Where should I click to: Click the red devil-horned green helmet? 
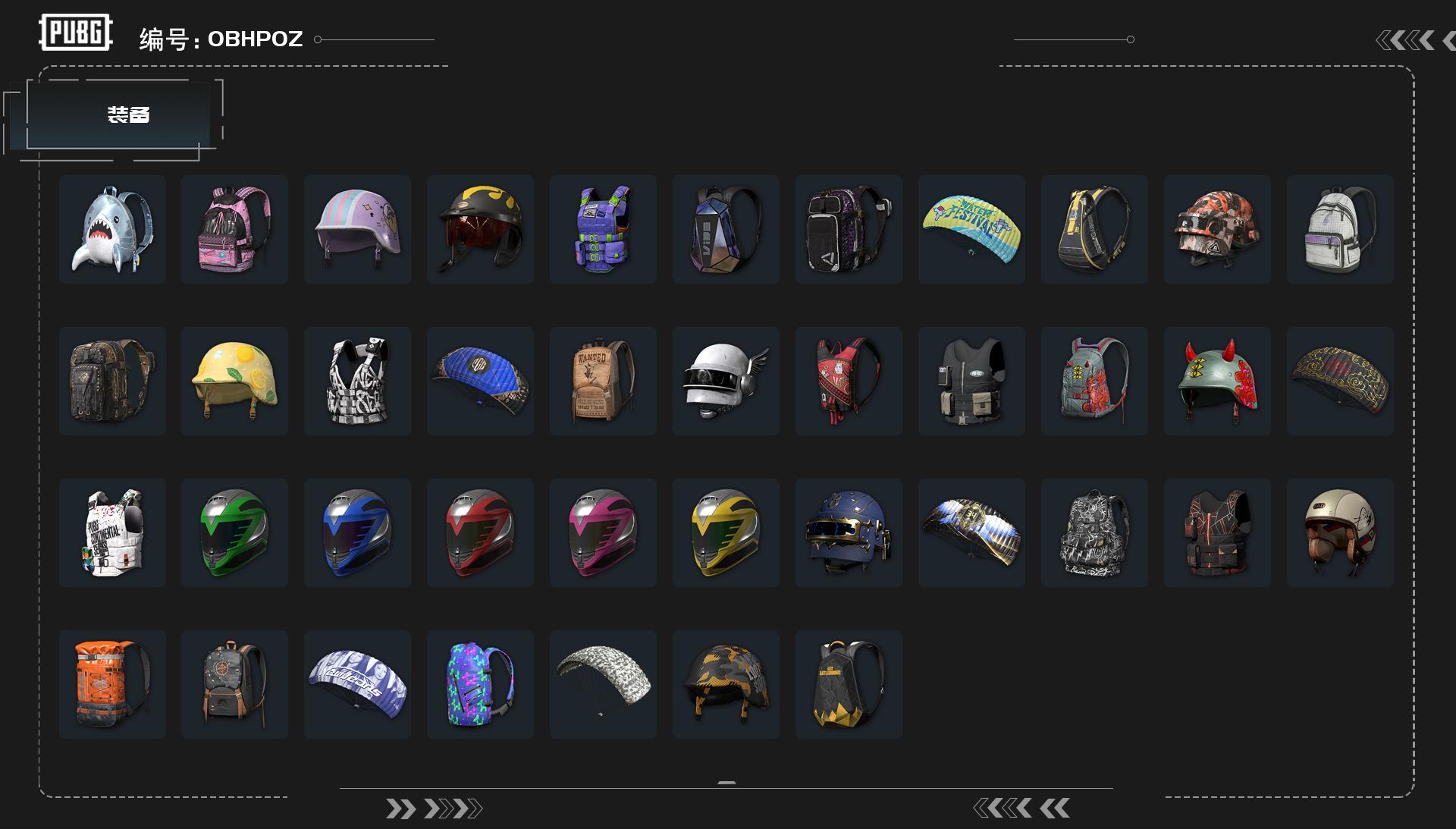point(1217,381)
